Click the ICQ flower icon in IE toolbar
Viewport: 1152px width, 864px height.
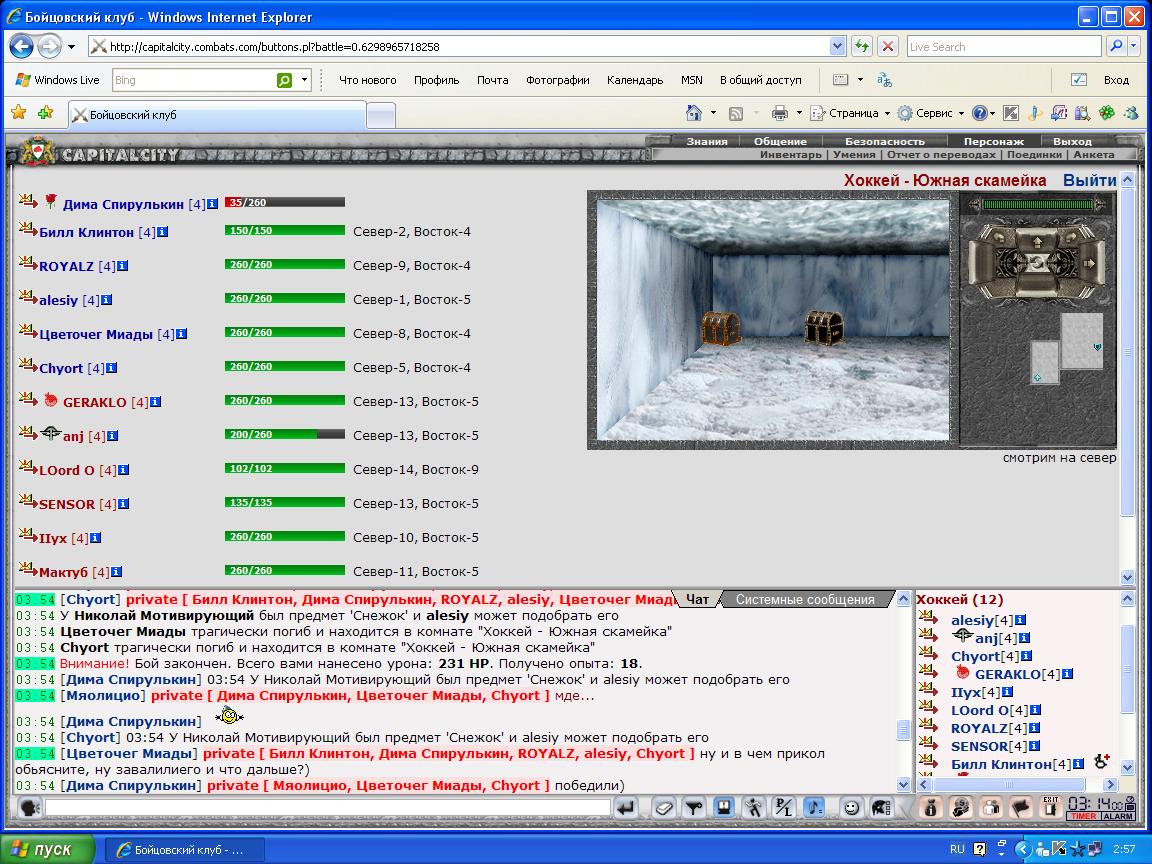coord(1106,113)
